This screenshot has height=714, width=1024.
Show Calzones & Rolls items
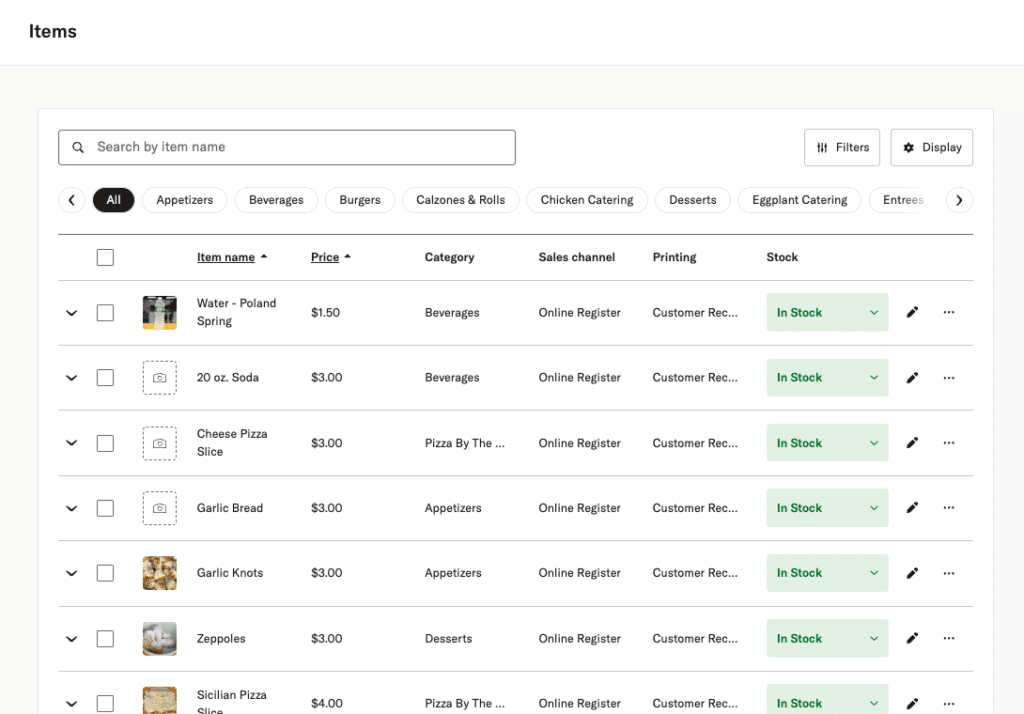pos(460,200)
